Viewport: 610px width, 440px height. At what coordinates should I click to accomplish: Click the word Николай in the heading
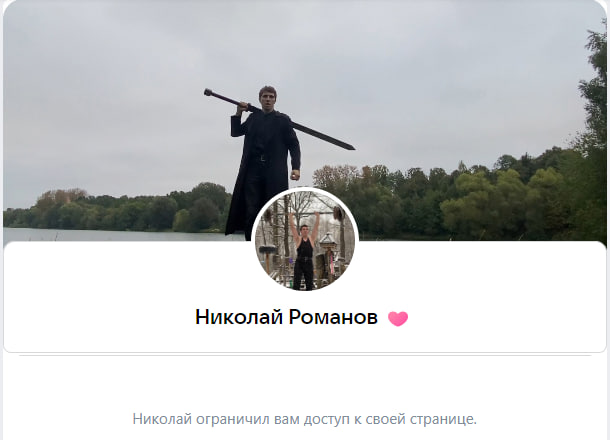click(x=239, y=317)
